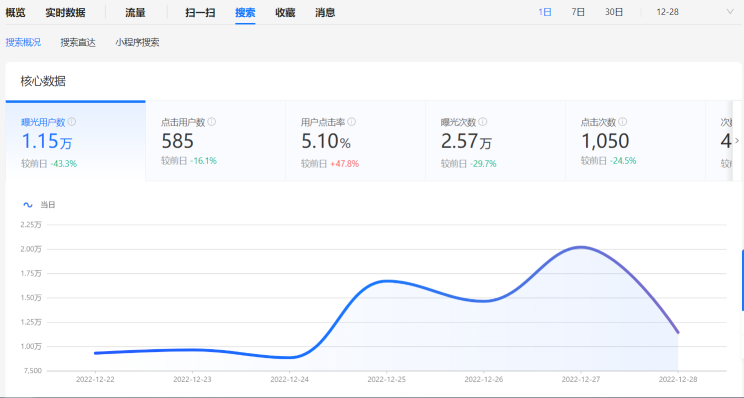Image resolution: width=744 pixels, height=398 pixels.
Task: Click the 2022-12-23 axis label
Action: tap(193, 379)
